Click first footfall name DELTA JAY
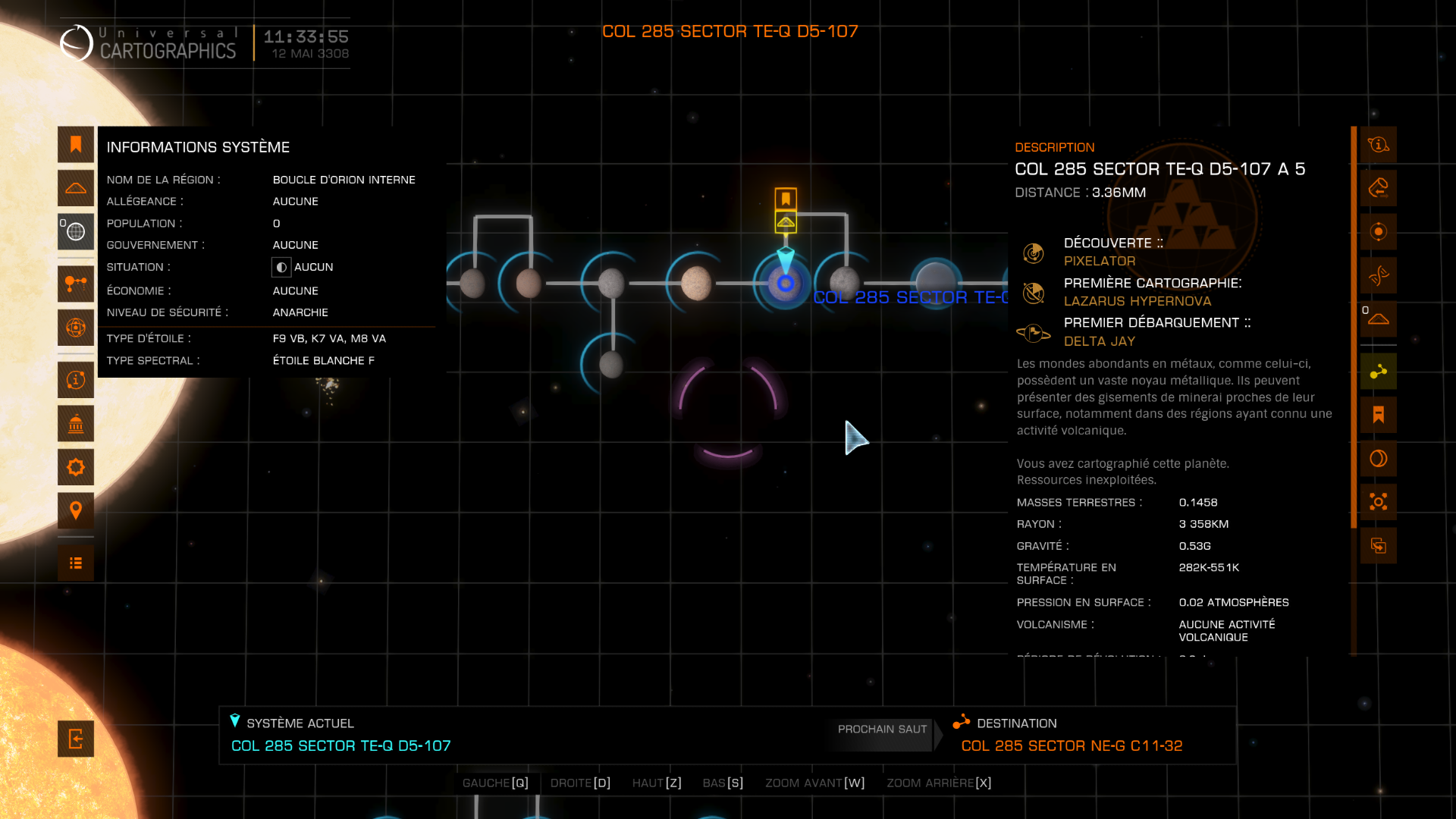 (1099, 341)
